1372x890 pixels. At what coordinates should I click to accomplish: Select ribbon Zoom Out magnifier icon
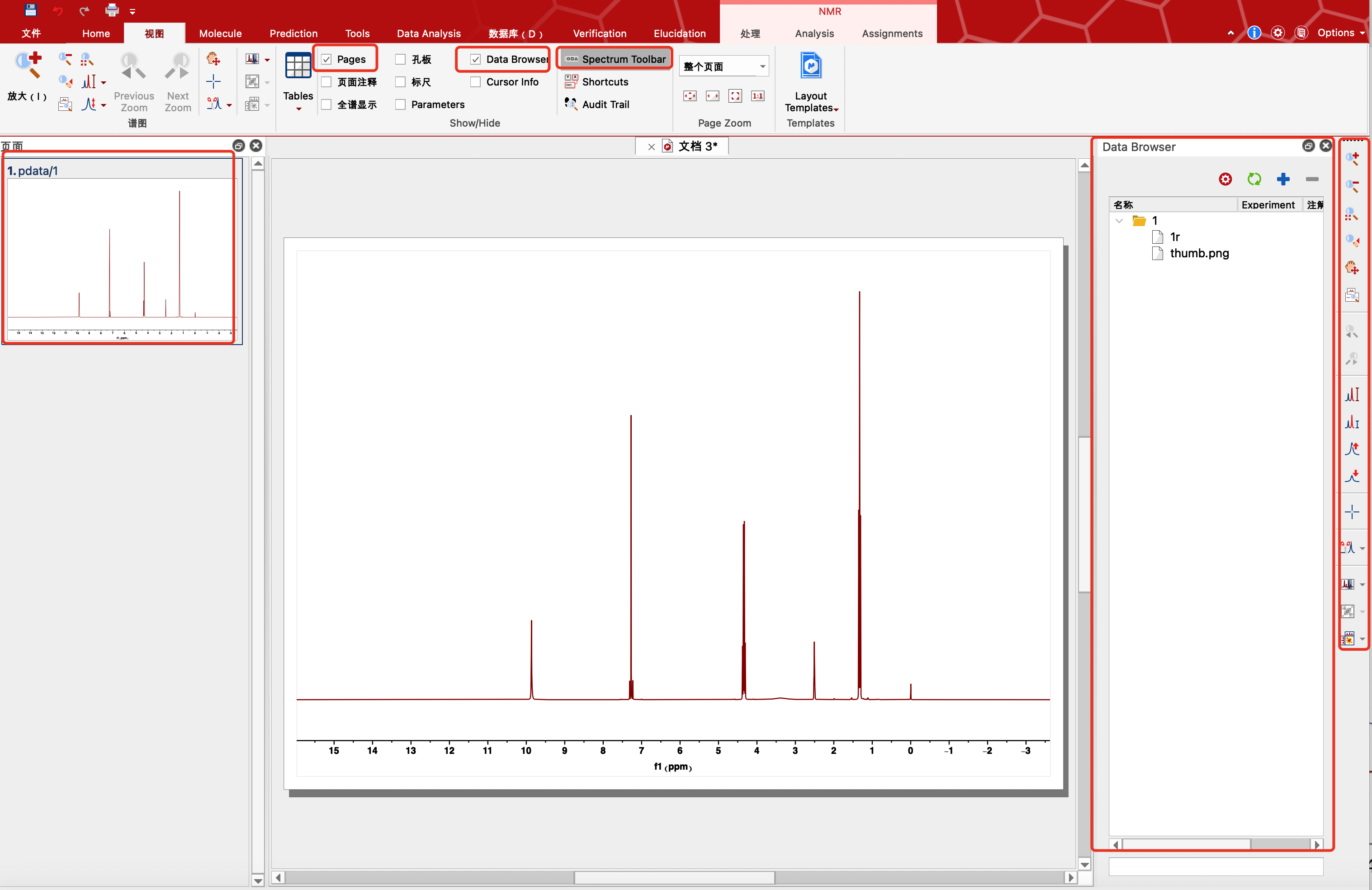(x=65, y=59)
